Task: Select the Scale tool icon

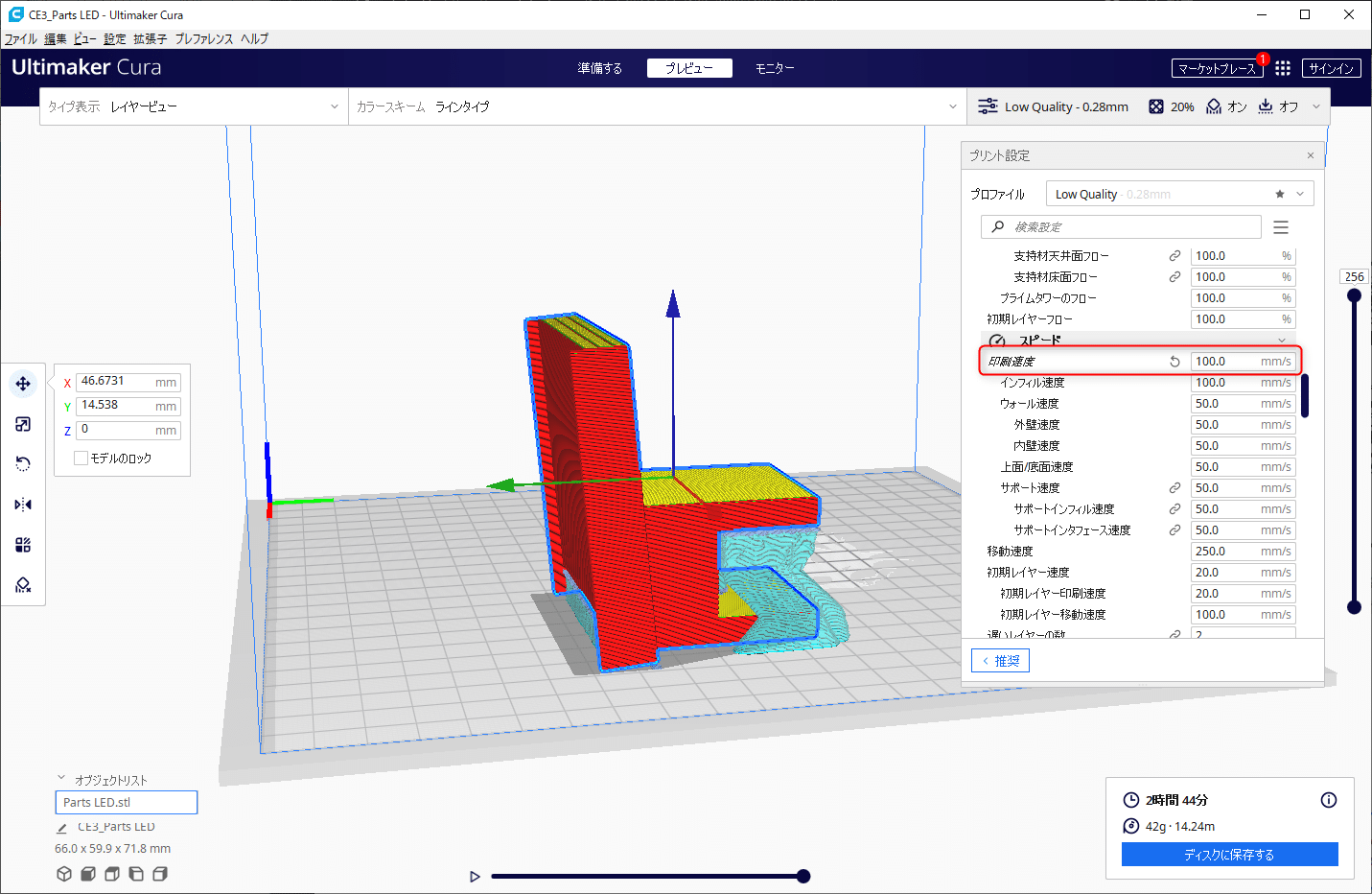Action: tap(23, 424)
